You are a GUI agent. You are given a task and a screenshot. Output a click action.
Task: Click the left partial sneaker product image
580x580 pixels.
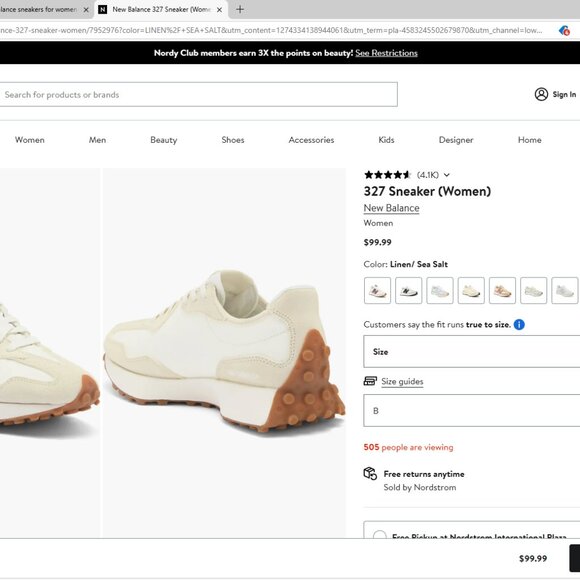coord(50,353)
